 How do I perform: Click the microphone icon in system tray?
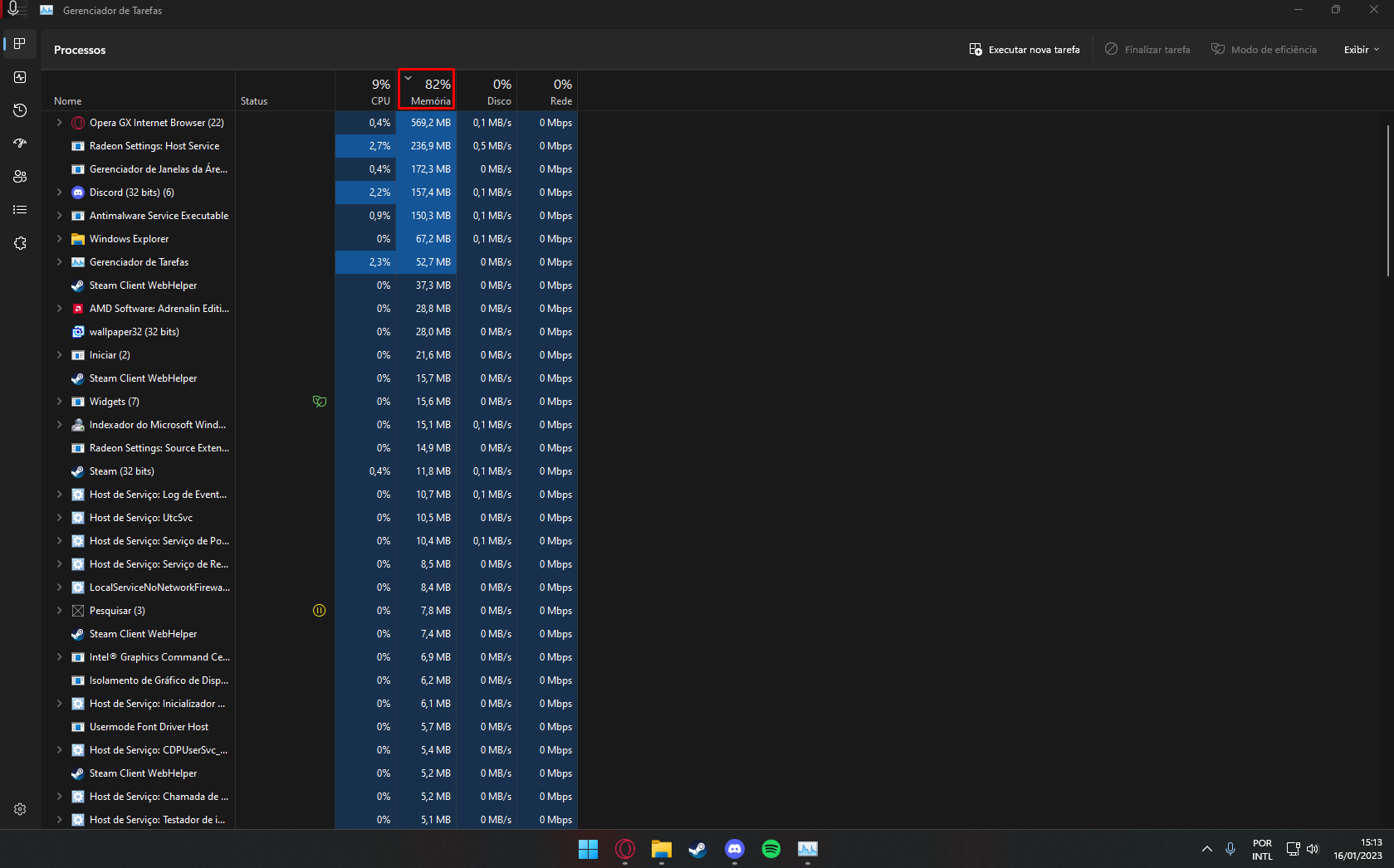[x=1230, y=849]
